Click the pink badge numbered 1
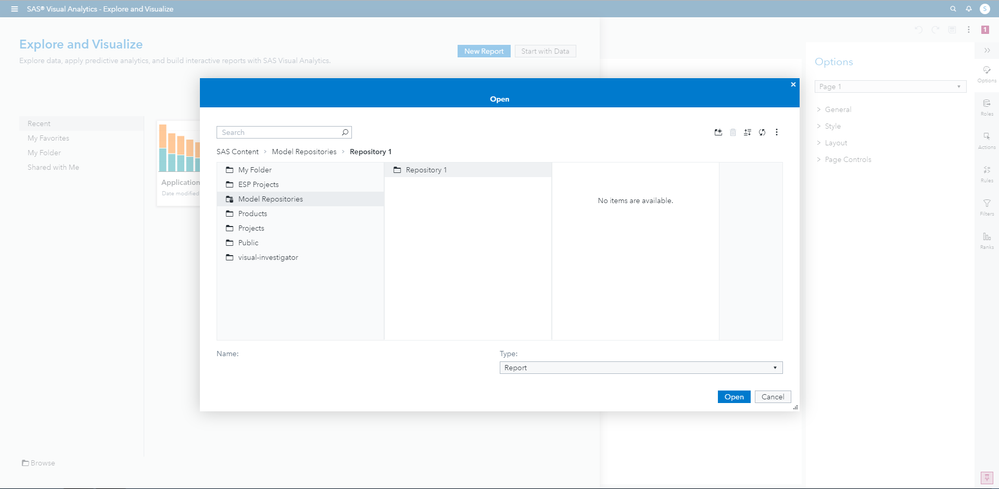This screenshot has height=489, width=999. point(985,29)
